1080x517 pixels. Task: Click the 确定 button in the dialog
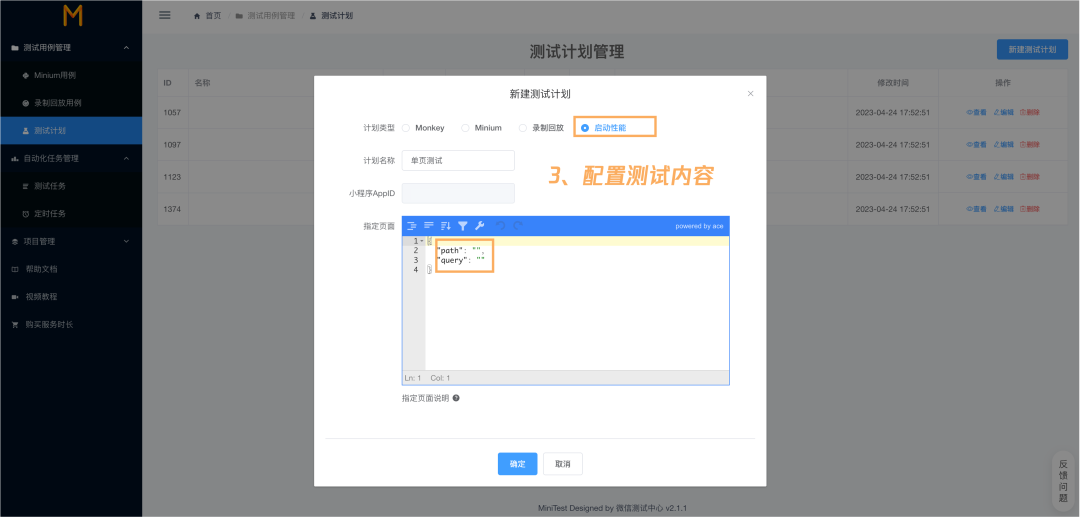[x=517, y=464]
